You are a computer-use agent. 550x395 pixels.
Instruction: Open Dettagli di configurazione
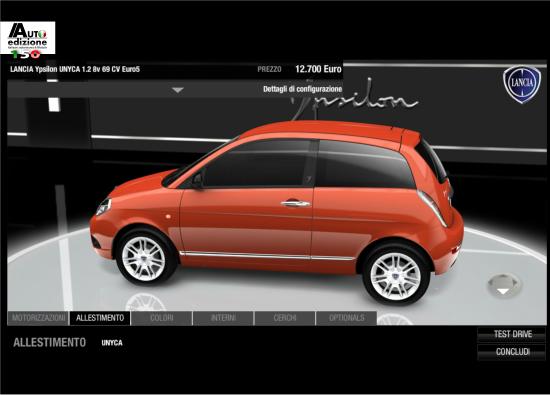(x=302, y=89)
